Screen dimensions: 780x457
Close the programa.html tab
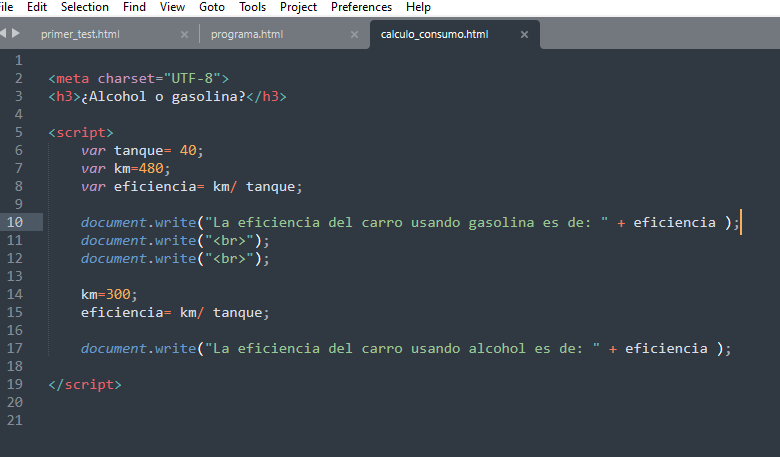(x=354, y=34)
